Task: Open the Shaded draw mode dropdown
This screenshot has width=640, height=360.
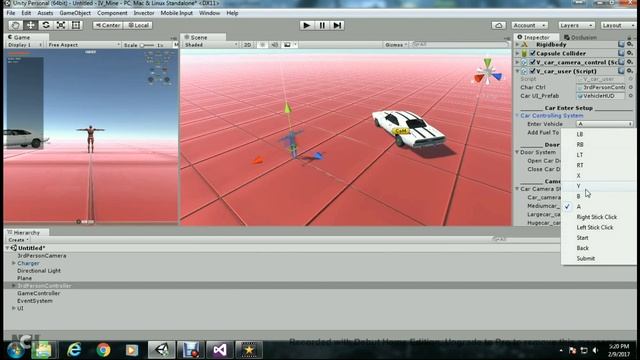Action: click(x=211, y=44)
